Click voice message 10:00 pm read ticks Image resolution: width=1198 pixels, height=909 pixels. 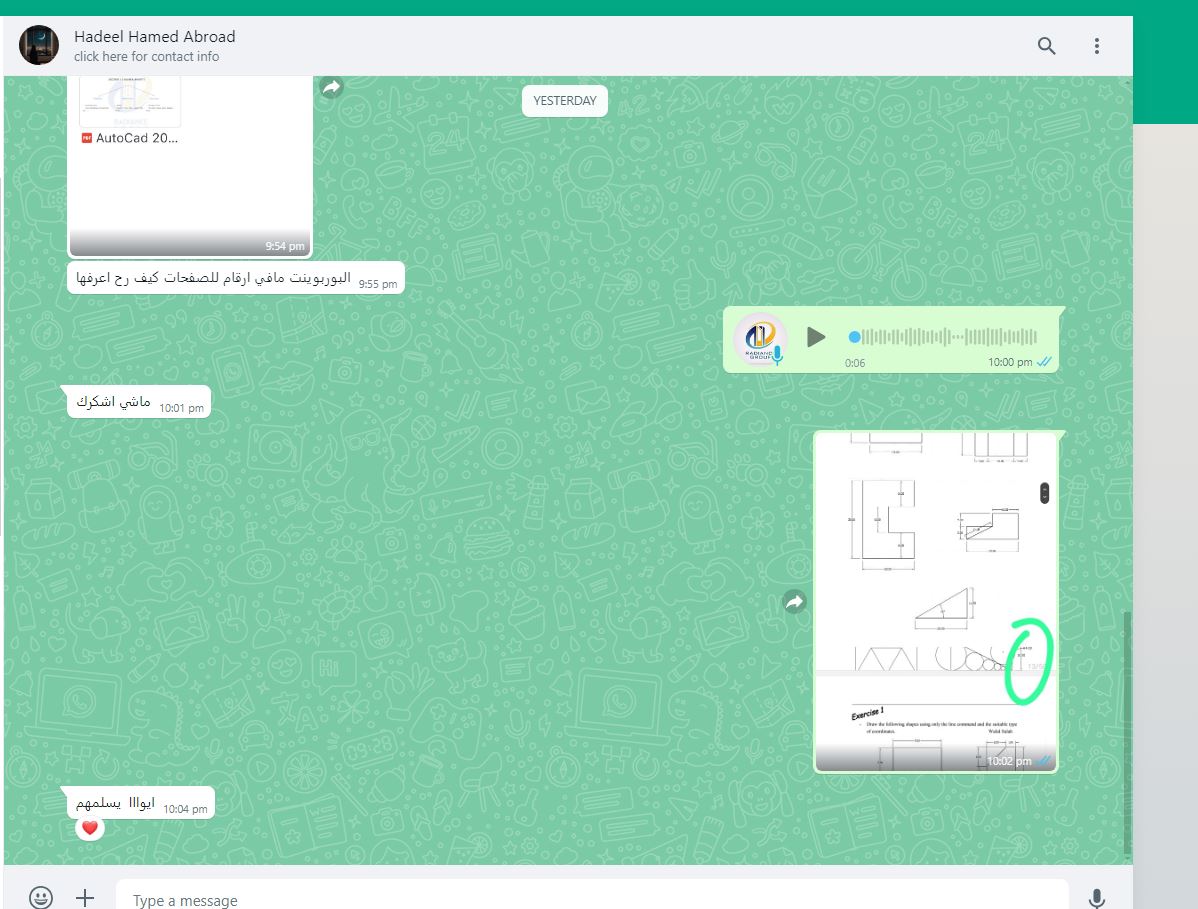click(x=1044, y=362)
